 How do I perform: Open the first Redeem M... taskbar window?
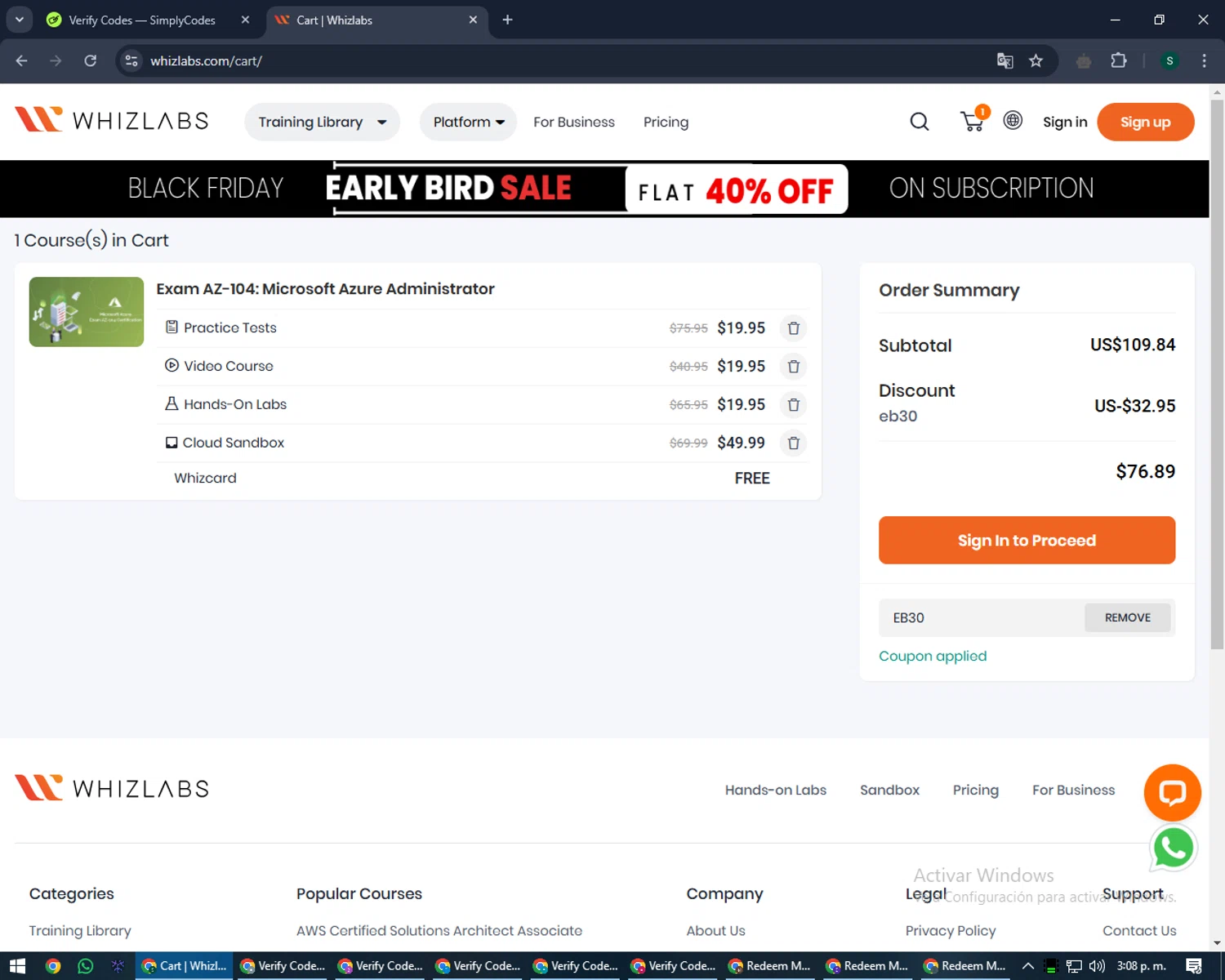769,966
